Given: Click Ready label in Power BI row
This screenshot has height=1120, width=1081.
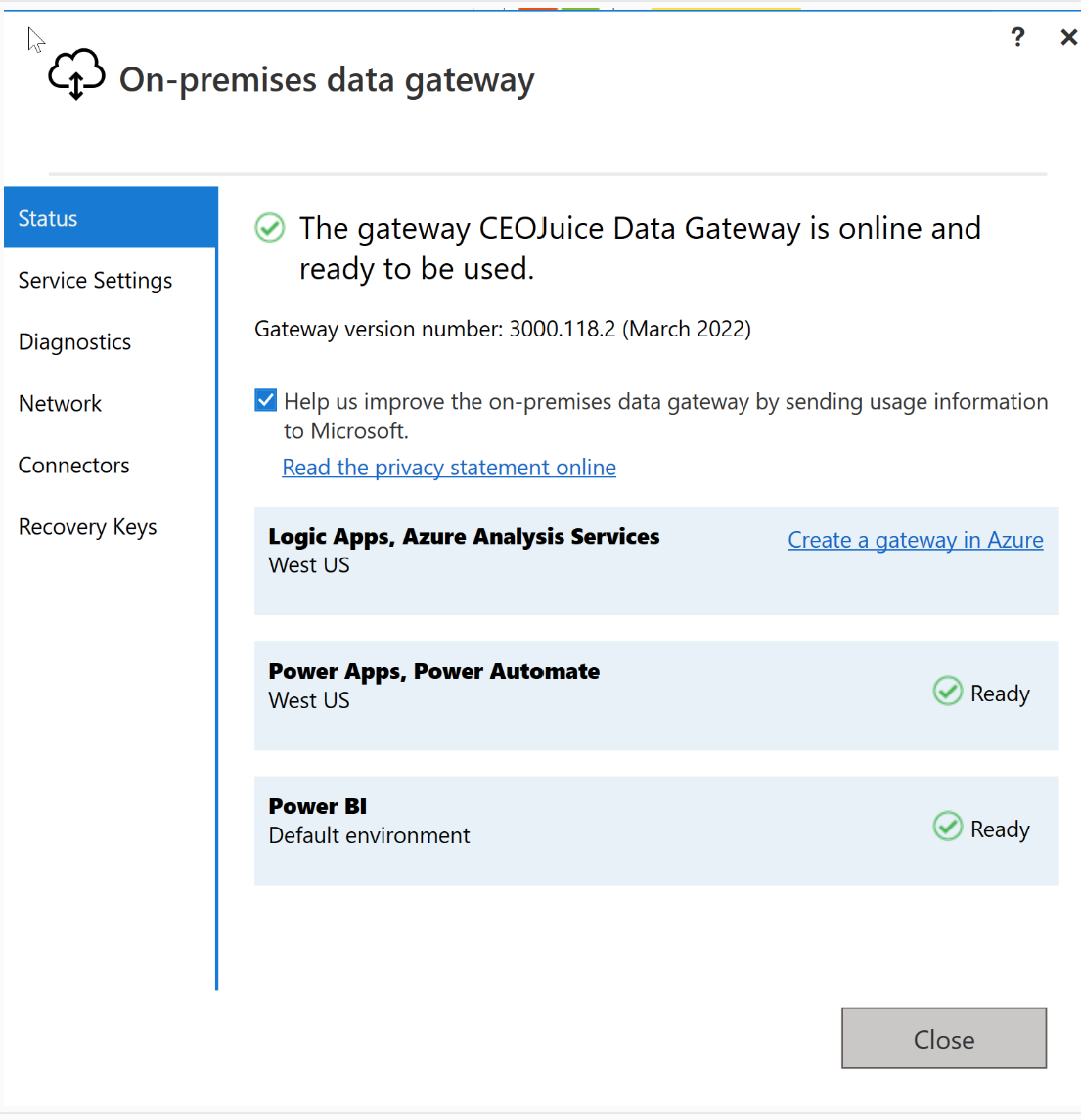Looking at the screenshot, I should [x=1000, y=829].
